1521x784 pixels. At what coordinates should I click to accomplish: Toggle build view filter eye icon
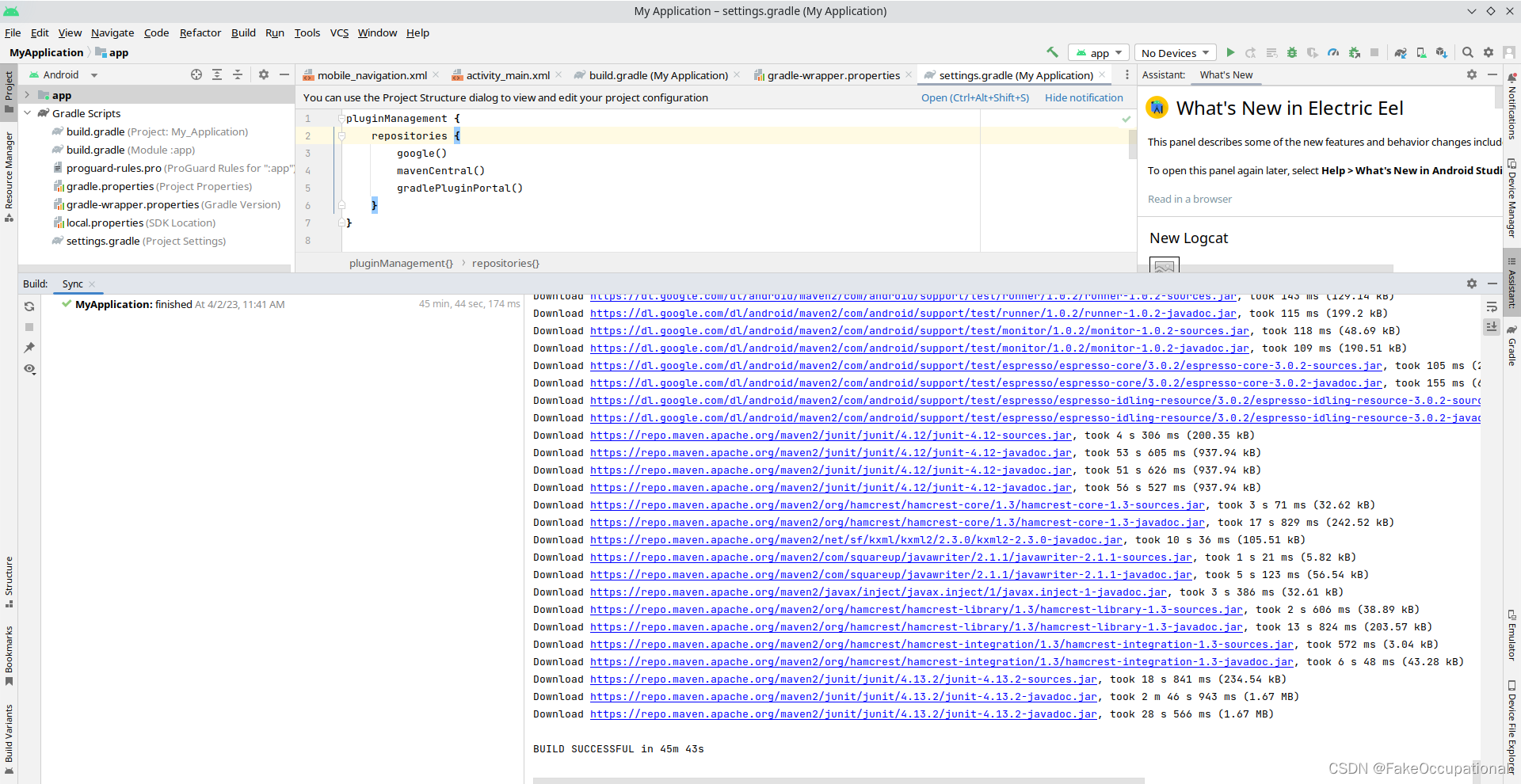point(29,369)
